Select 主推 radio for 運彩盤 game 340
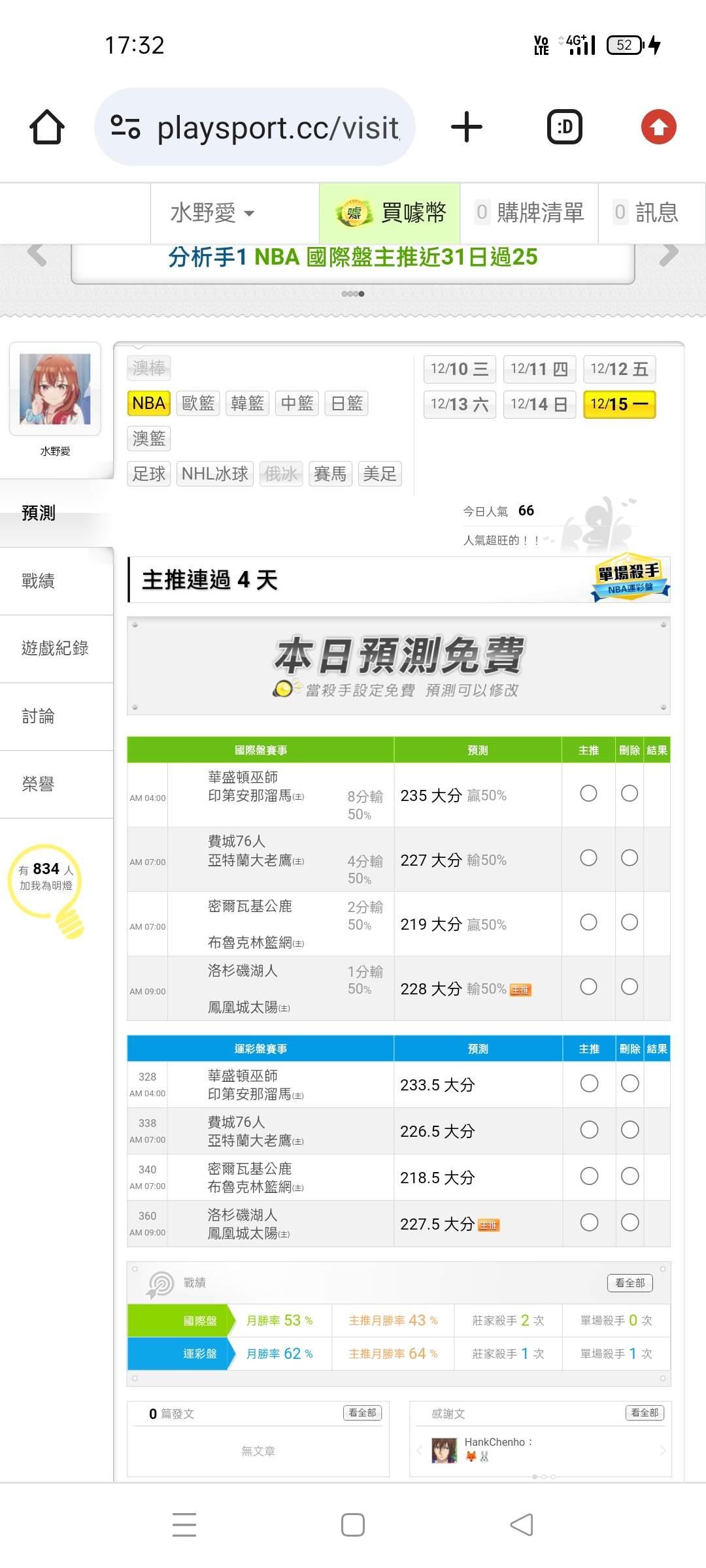Viewport: 706px width, 1568px height. pyautogui.click(x=589, y=1176)
